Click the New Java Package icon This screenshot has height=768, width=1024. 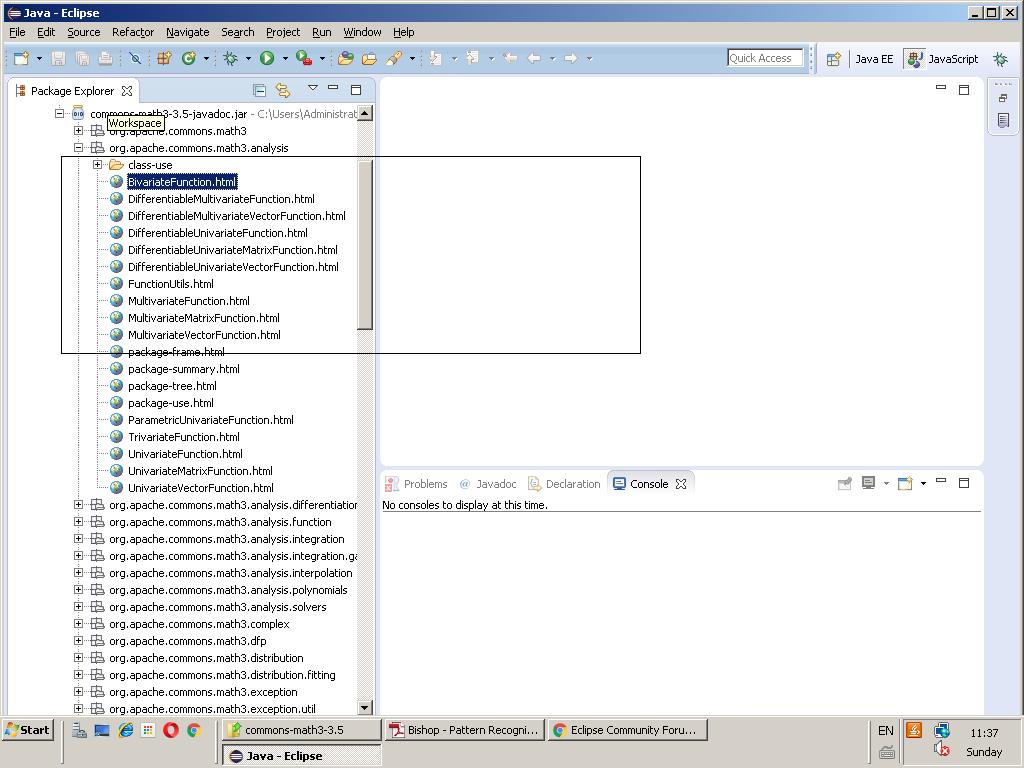pyautogui.click(x=164, y=58)
